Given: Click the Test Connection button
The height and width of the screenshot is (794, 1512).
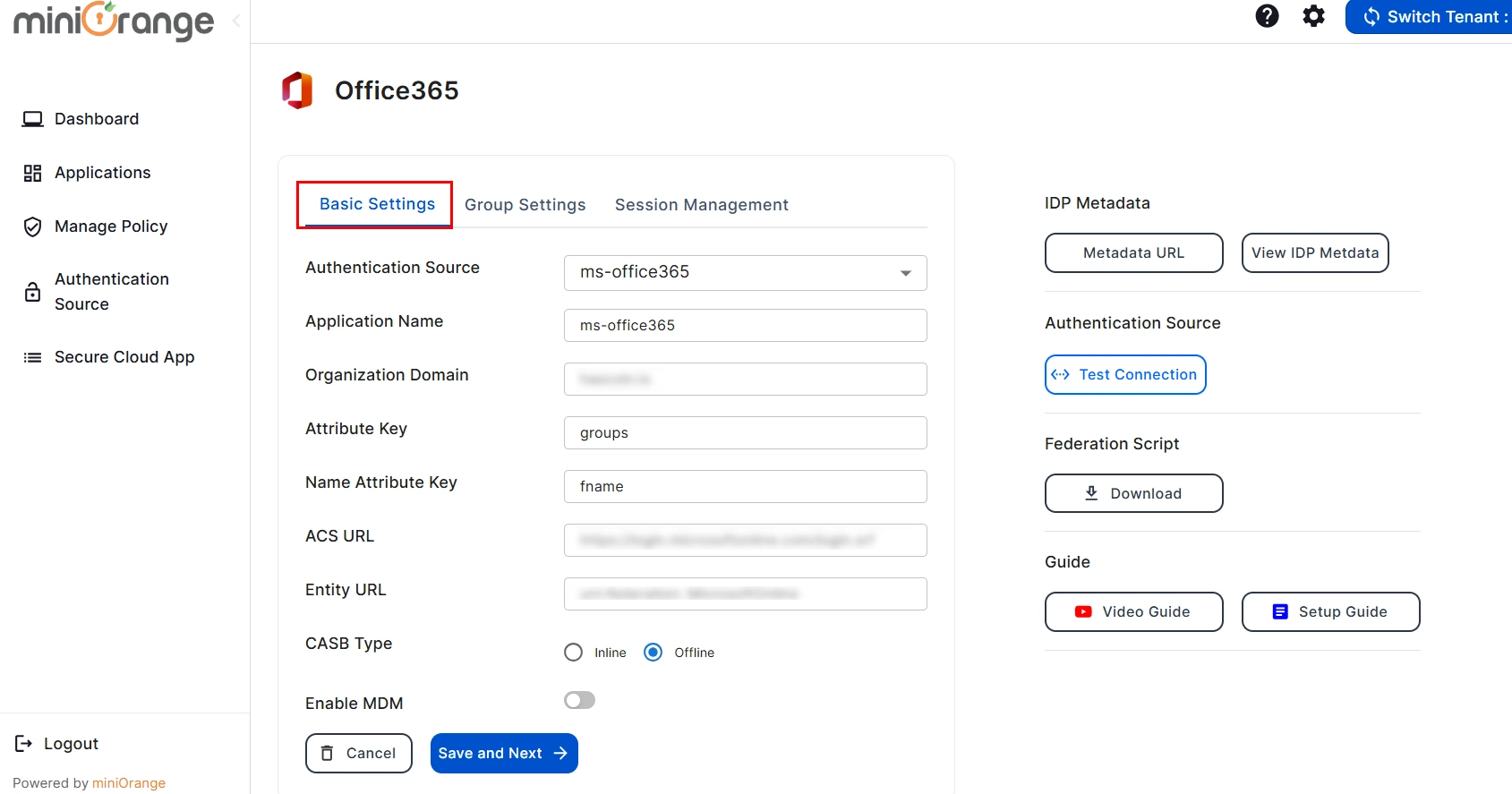Looking at the screenshot, I should point(1125,375).
